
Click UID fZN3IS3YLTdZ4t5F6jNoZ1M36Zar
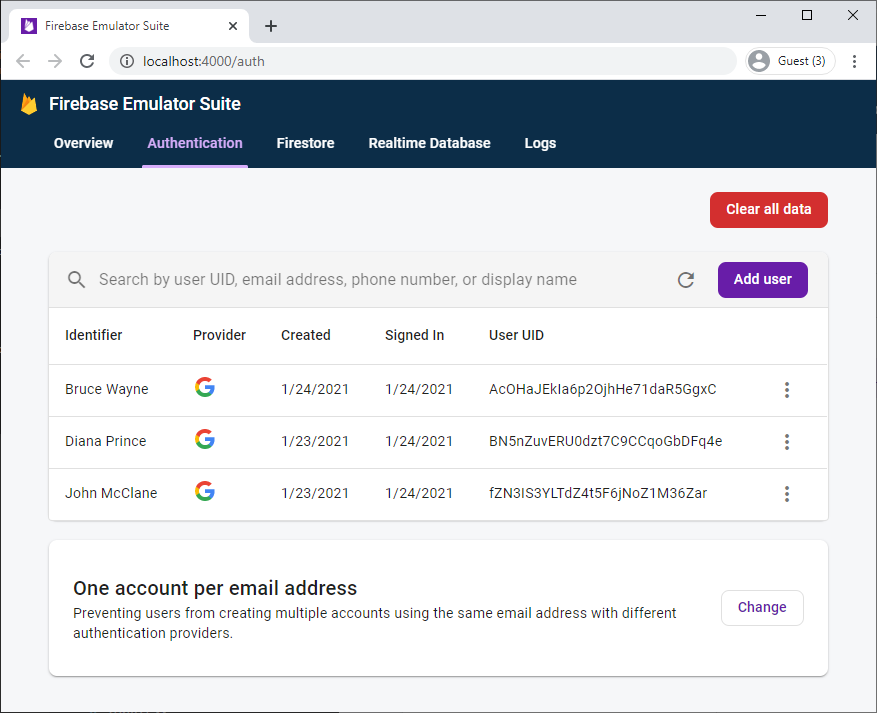[598, 493]
